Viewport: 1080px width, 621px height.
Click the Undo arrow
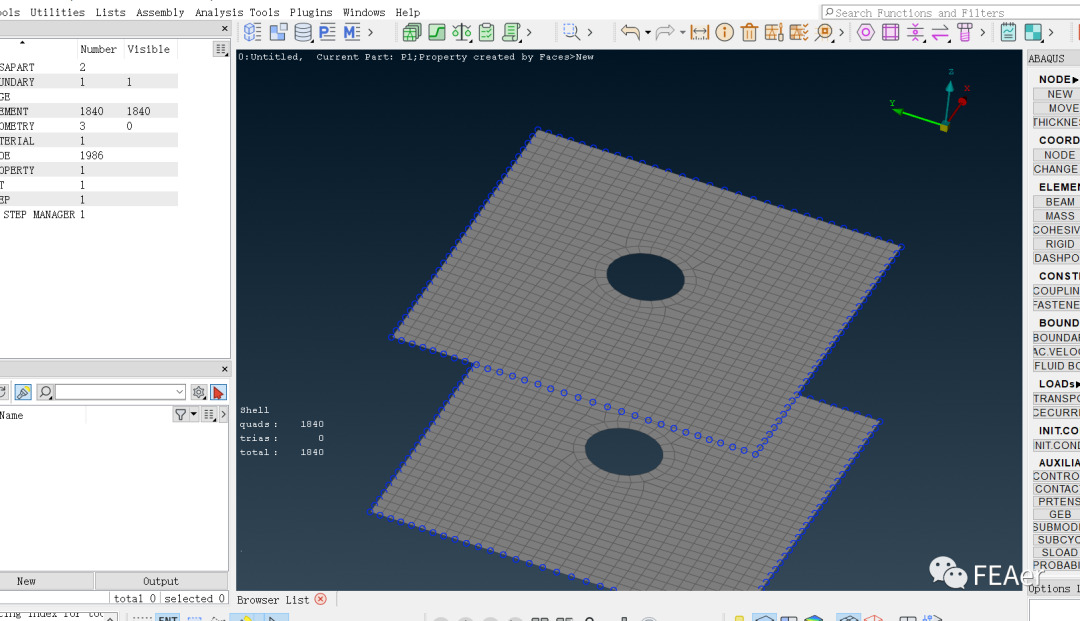(x=630, y=32)
